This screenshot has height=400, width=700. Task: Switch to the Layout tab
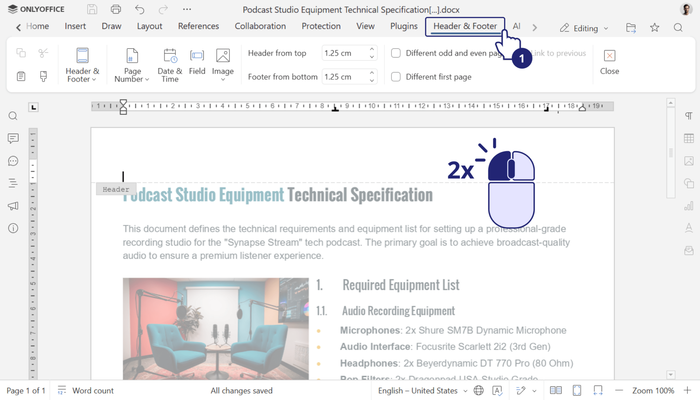click(x=150, y=26)
